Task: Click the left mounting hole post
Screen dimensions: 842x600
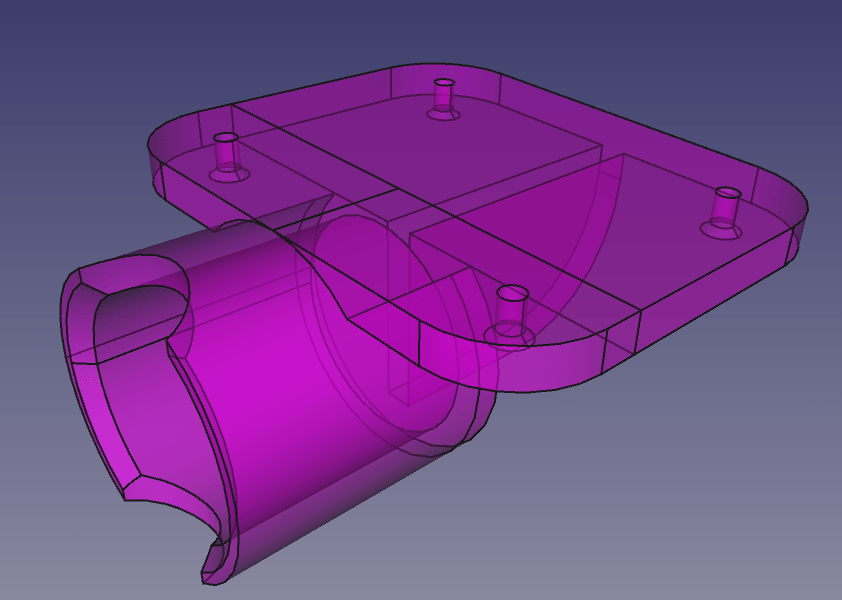Action: (x=227, y=152)
